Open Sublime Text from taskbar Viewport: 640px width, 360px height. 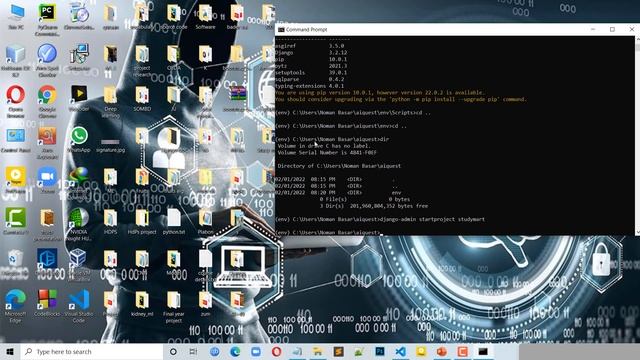pos(338,351)
